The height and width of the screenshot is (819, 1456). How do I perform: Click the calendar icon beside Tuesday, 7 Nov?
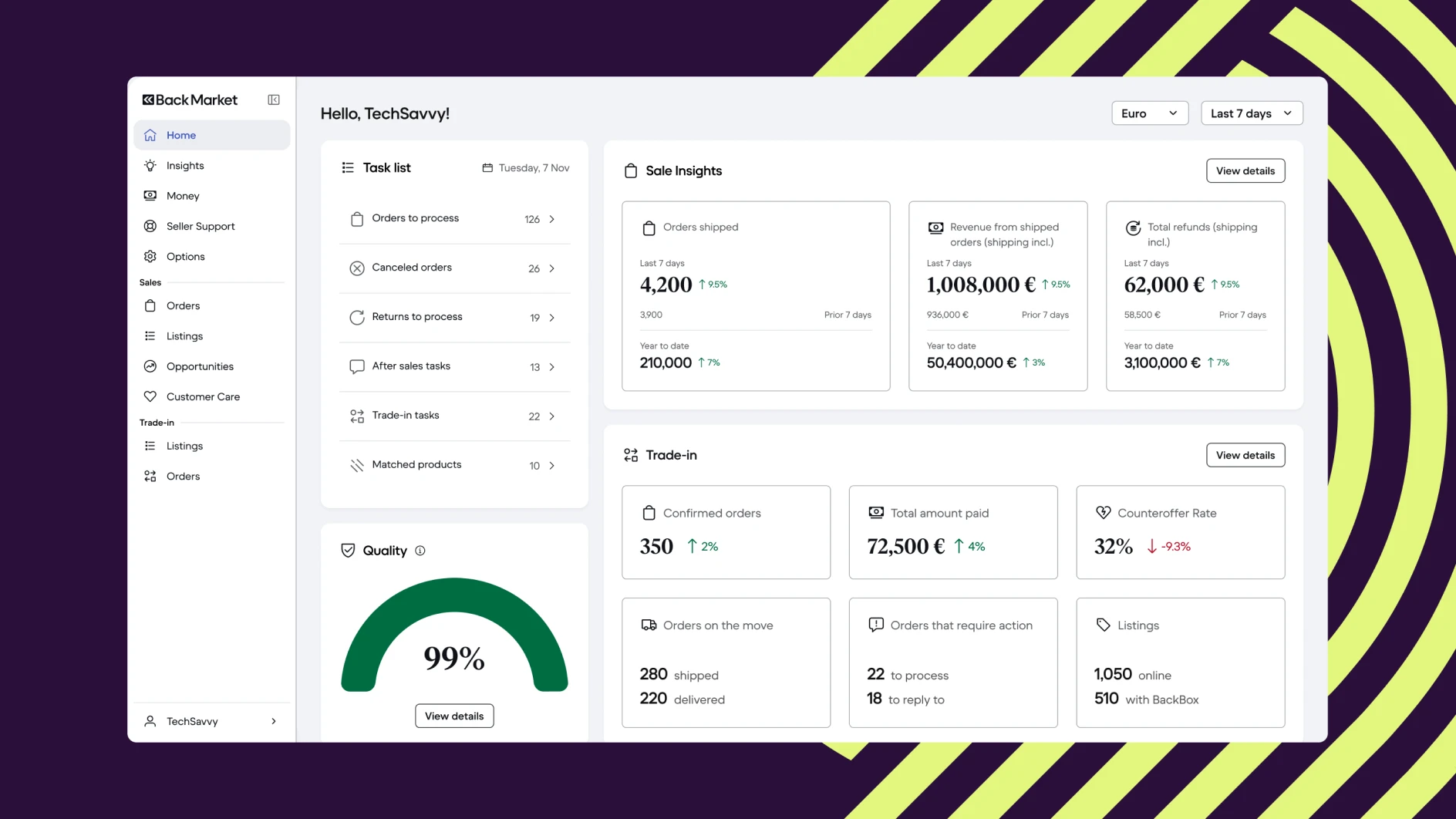tap(487, 168)
